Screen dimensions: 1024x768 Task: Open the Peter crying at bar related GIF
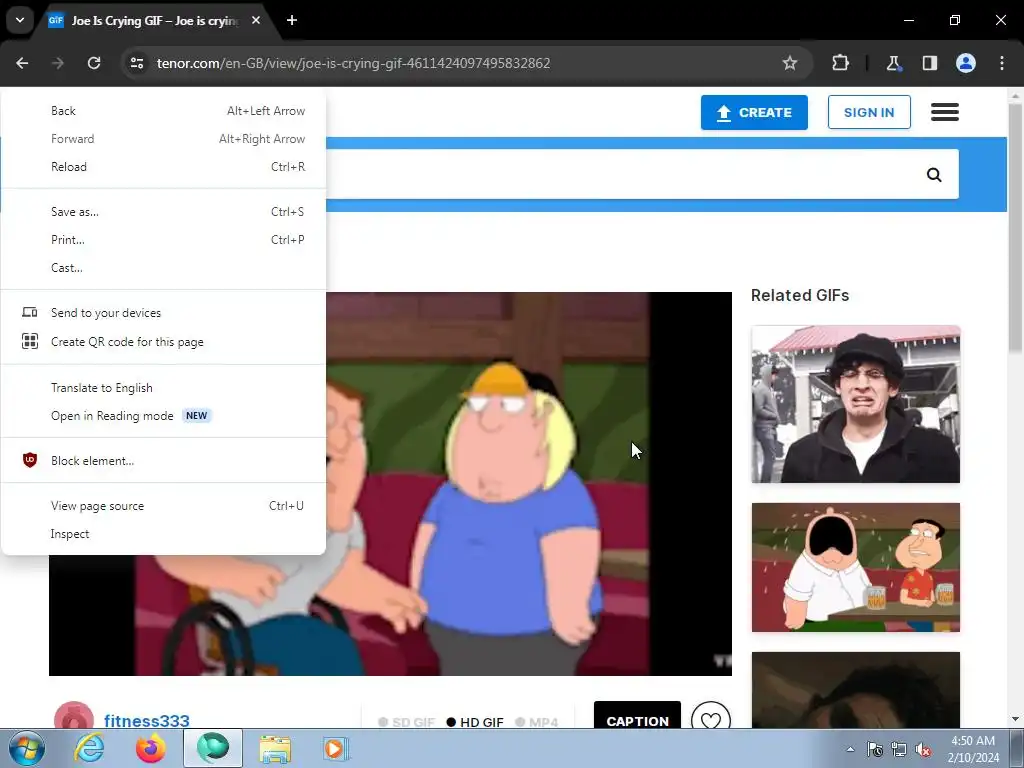(x=856, y=568)
